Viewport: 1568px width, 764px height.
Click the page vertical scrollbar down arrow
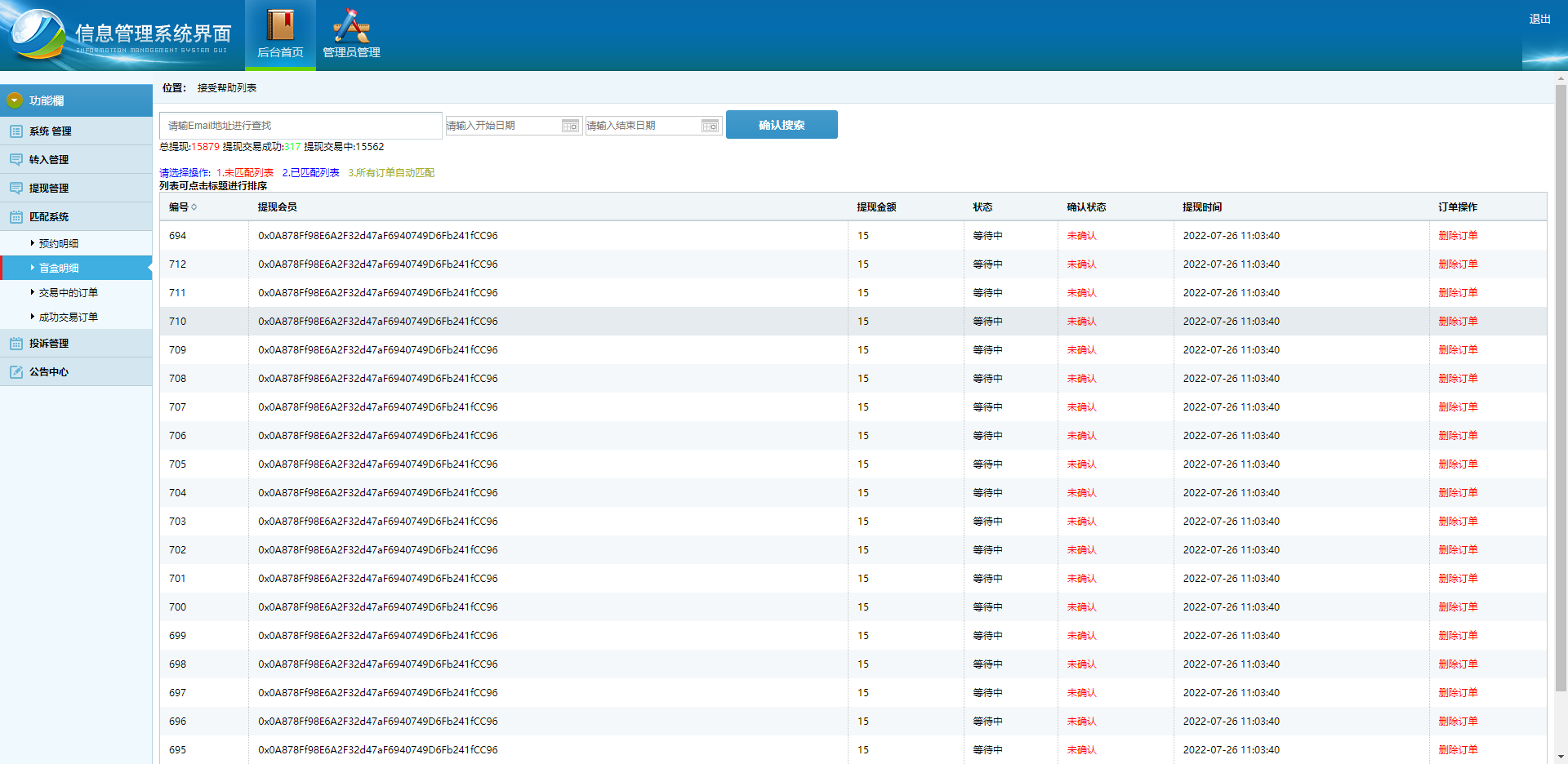click(1561, 757)
